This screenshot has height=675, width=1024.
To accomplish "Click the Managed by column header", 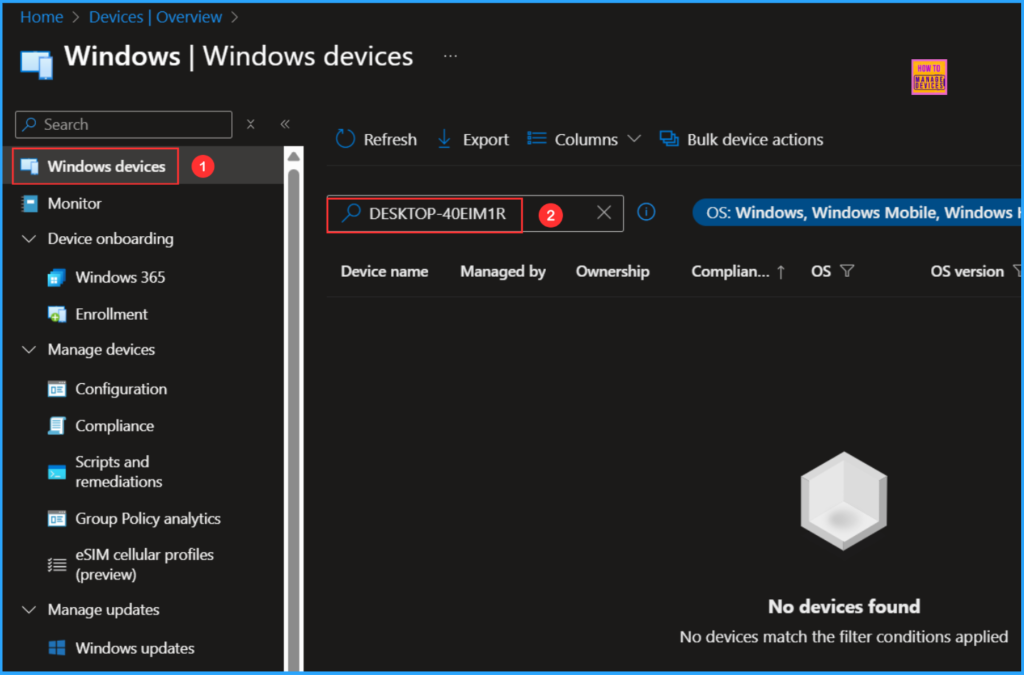I will (x=503, y=272).
